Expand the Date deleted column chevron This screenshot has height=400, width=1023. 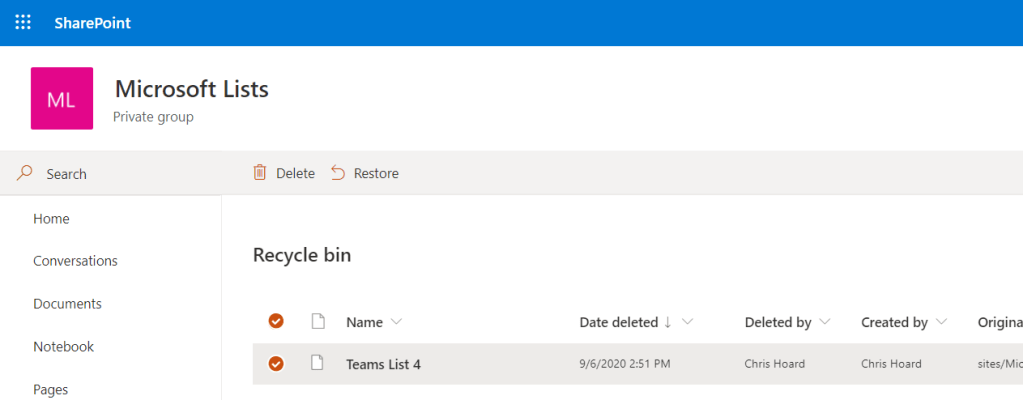coord(687,322)
